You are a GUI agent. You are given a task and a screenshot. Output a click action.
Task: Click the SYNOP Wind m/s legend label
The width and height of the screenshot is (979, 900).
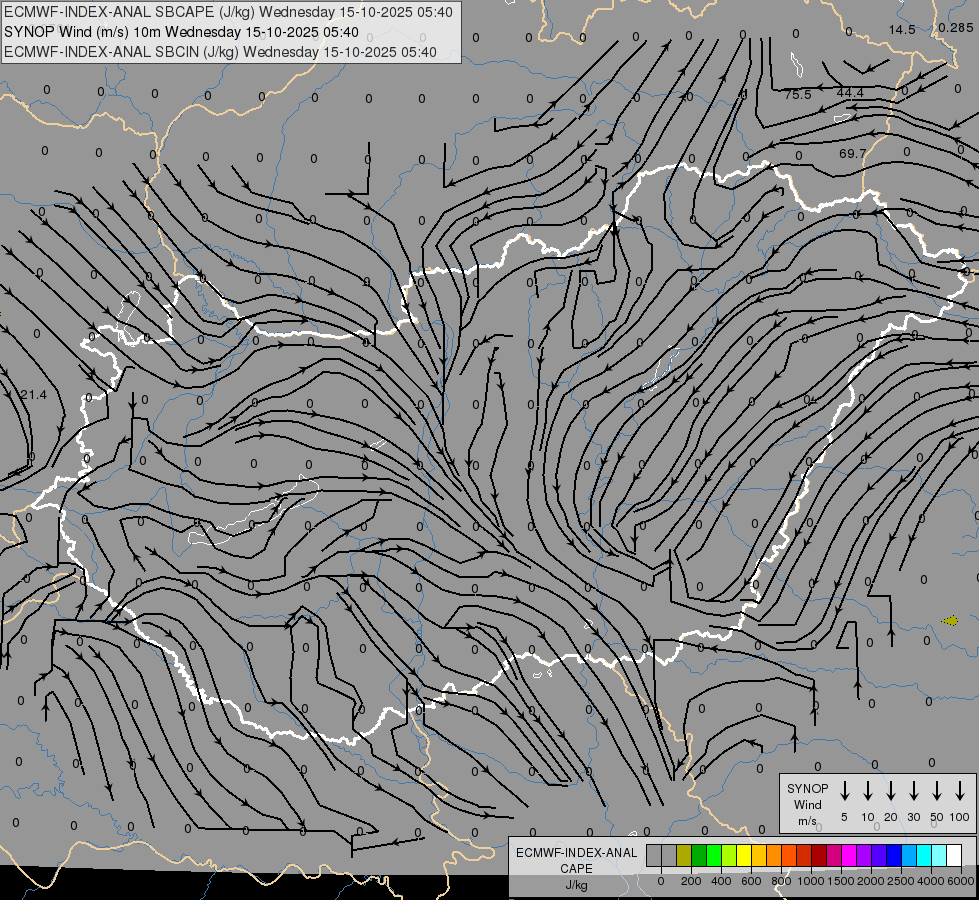(807, 804)
